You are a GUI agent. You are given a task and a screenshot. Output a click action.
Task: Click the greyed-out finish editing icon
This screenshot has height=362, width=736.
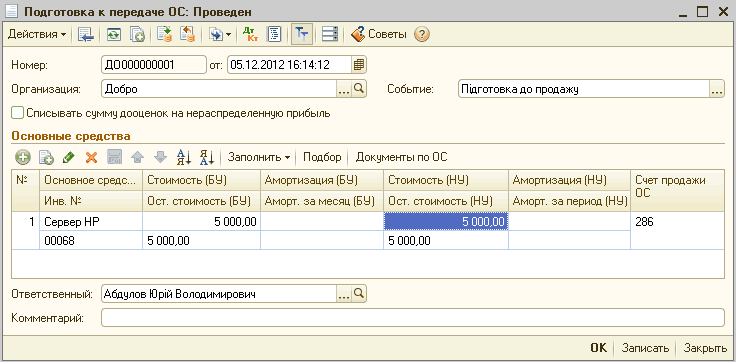115,157
